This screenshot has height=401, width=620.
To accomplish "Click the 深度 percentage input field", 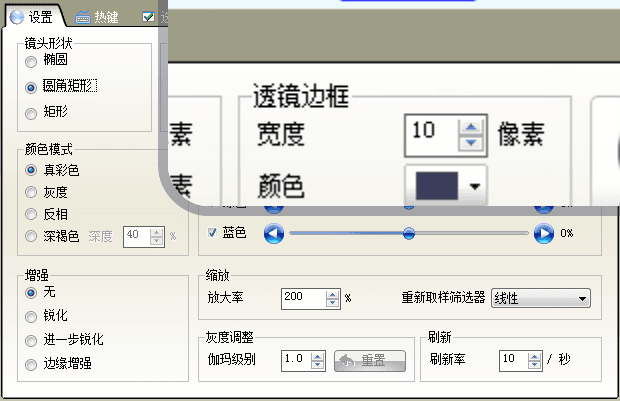I will [x=137, y=236].
